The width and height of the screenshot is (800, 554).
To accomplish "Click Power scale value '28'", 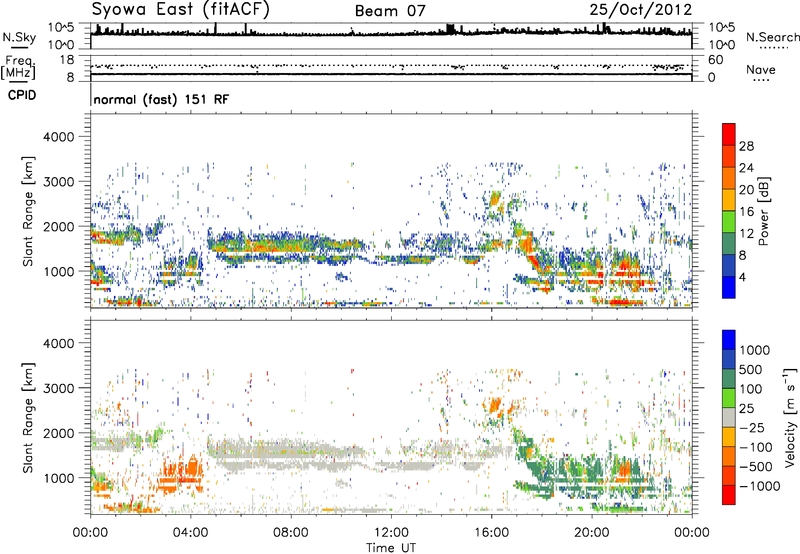I will 746,146.
